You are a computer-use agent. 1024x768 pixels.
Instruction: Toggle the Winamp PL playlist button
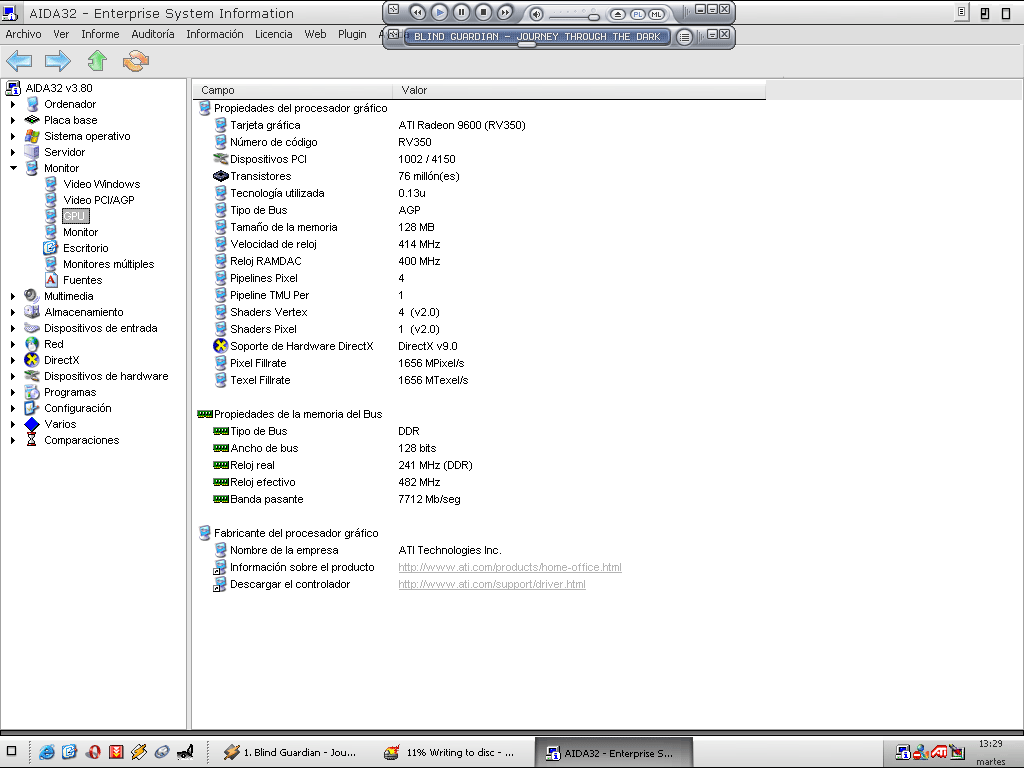click(637, 14)
